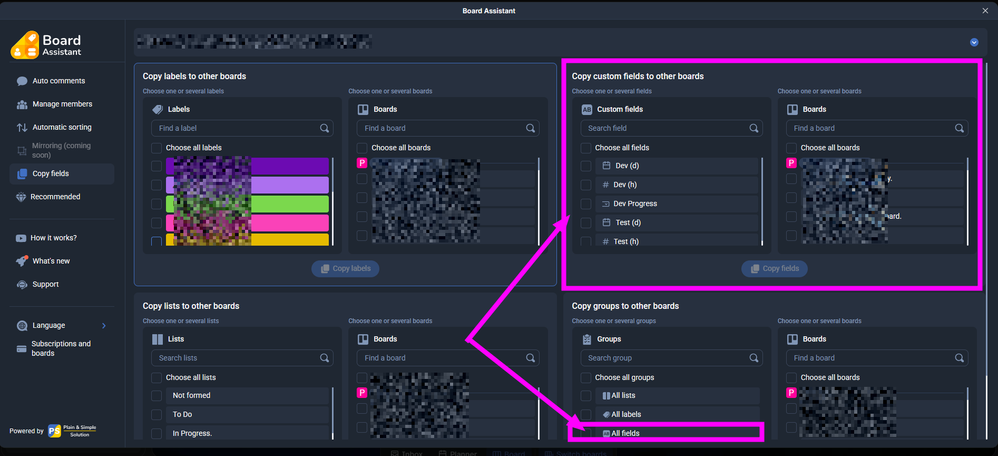The height and width of the screenshot is (456, 998).
Task: Click into the Search field input
Action: (x=671, y=128)
